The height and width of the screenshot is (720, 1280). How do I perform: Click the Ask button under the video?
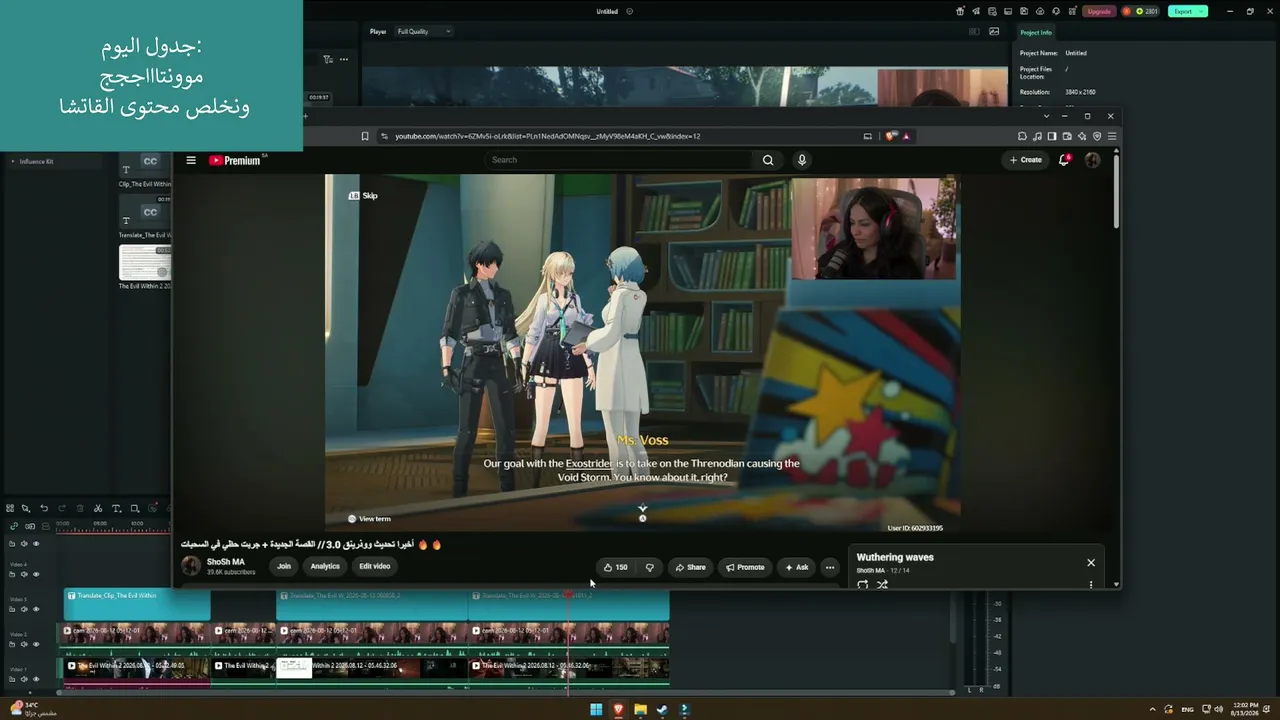797,567
